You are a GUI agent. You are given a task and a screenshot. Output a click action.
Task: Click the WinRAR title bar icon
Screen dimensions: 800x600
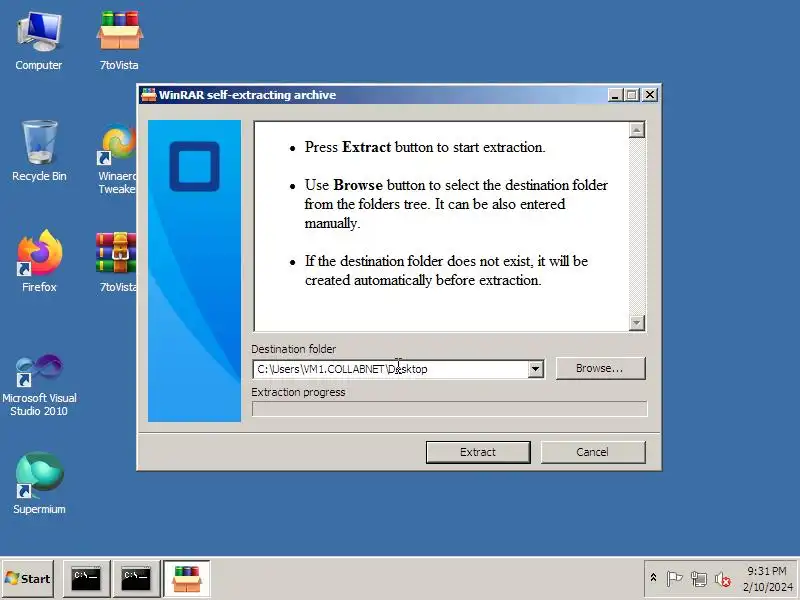(148, 95)
